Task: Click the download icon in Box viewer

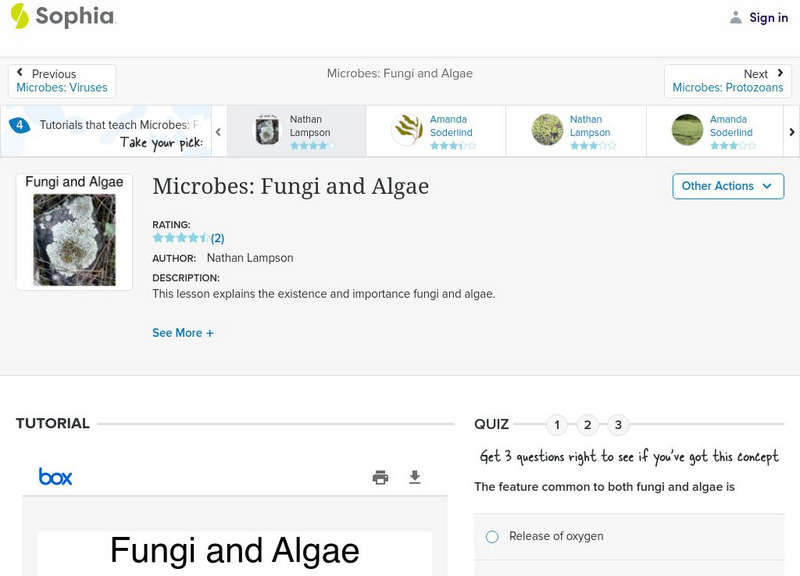Action: tap(415, 477)
